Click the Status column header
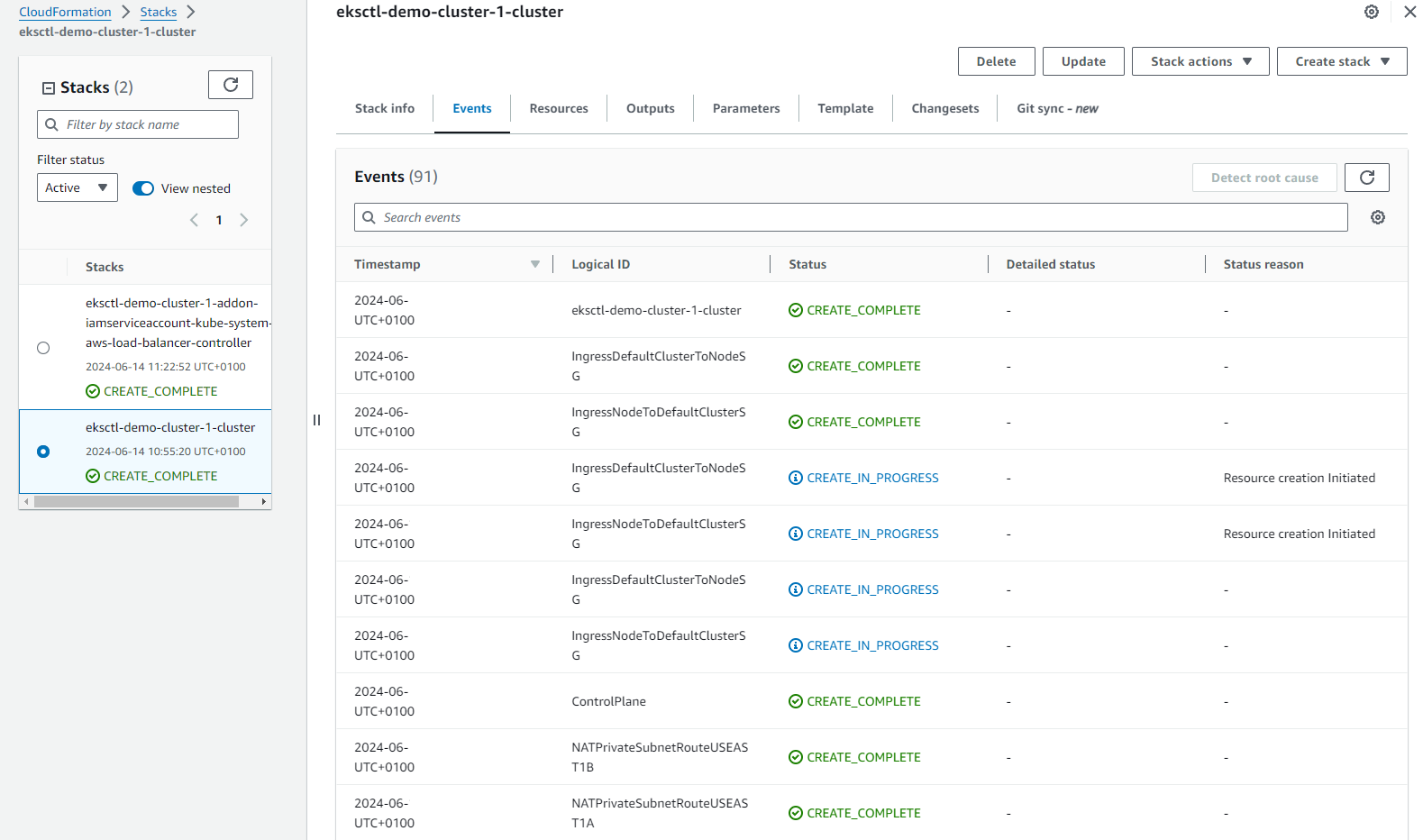The height and width of the screenshot is (840, 1423). pos(807,264)
